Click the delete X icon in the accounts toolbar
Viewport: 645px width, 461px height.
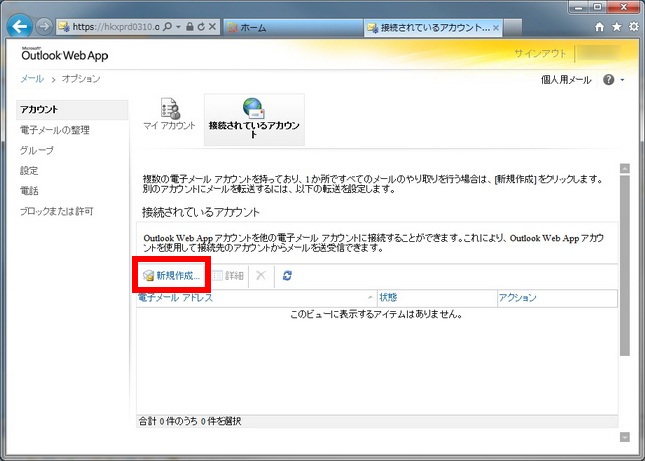click(x=260, y=275)
